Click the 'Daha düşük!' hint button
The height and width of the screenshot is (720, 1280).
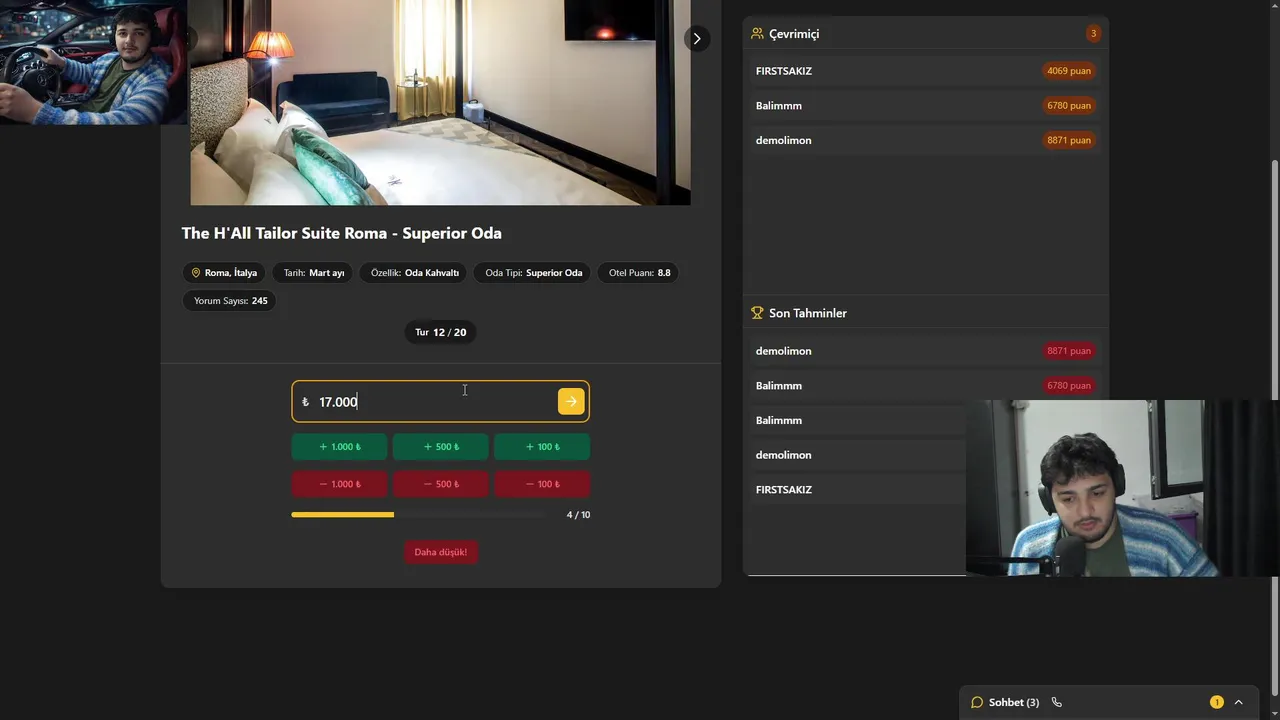(x=441, y=552)
